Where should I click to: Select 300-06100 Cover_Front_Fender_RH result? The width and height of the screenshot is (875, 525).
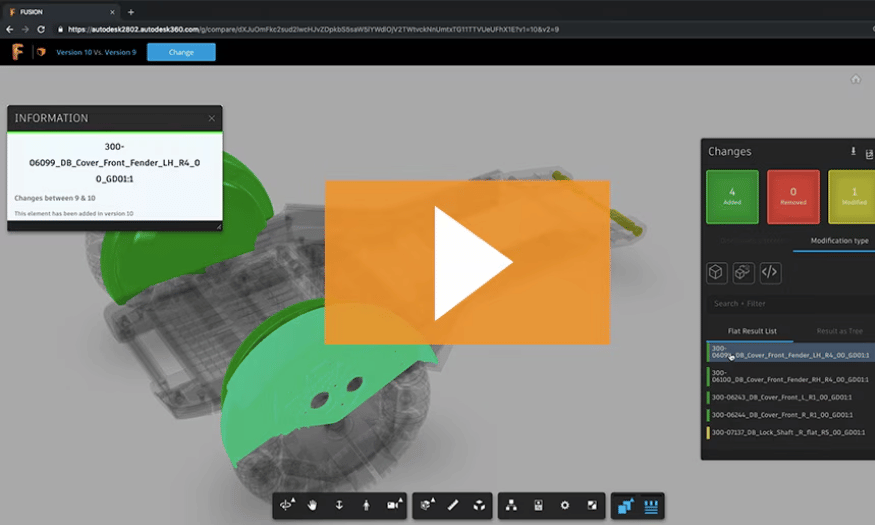790,376
